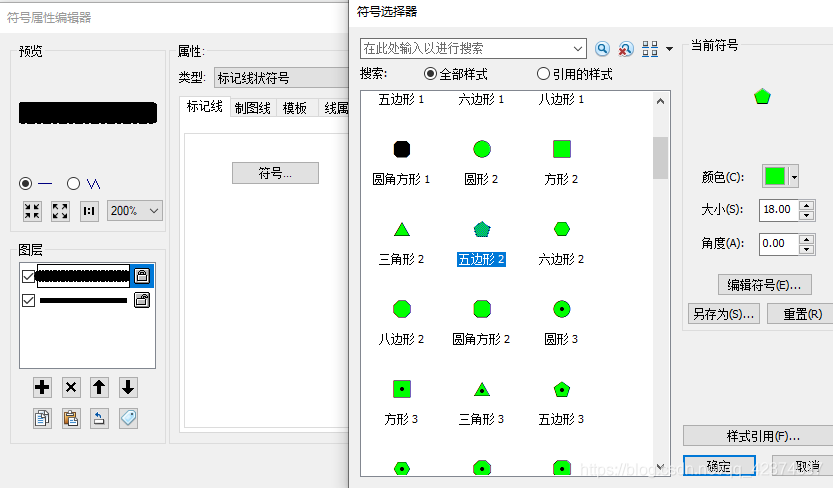Click the symbol list scrollbar thumb
Viewport: 833px width, 488px height.
pyautogui.click(x=660, y=158)
